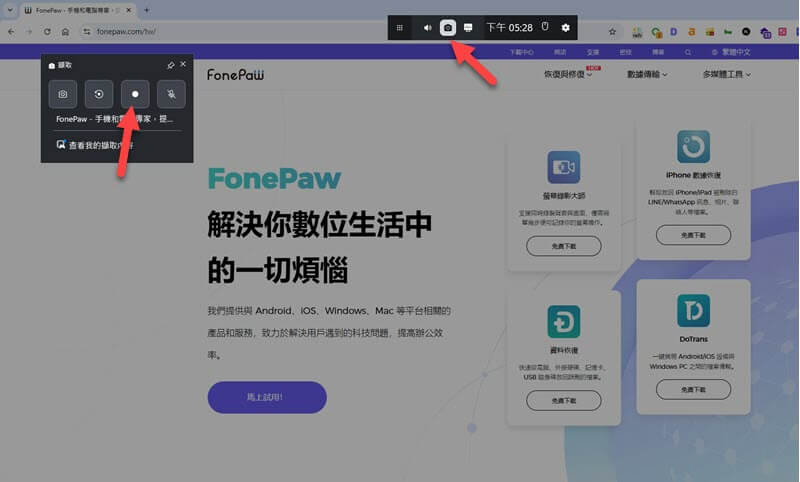
Task: Click the 馬上試用! button
Action: pyautogui.click(x=267, y=397)
